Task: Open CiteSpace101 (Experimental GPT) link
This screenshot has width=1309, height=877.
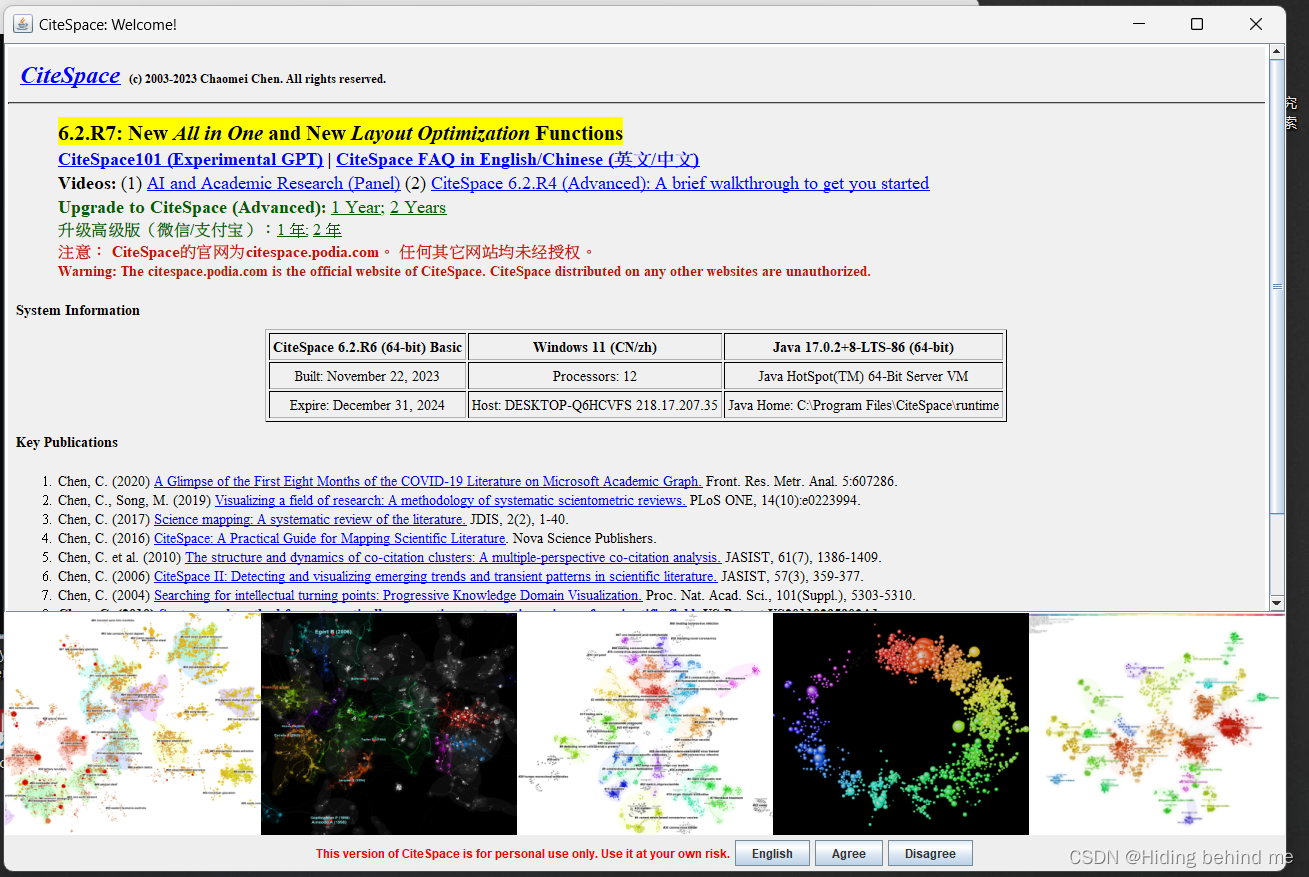Action: click(190, 159)
